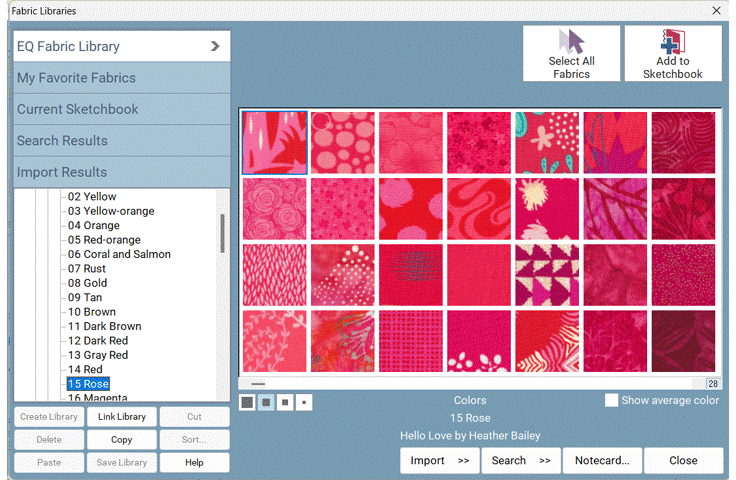736x480 pixels.
Task: Click the Link Library button
Action: point(122,417)
